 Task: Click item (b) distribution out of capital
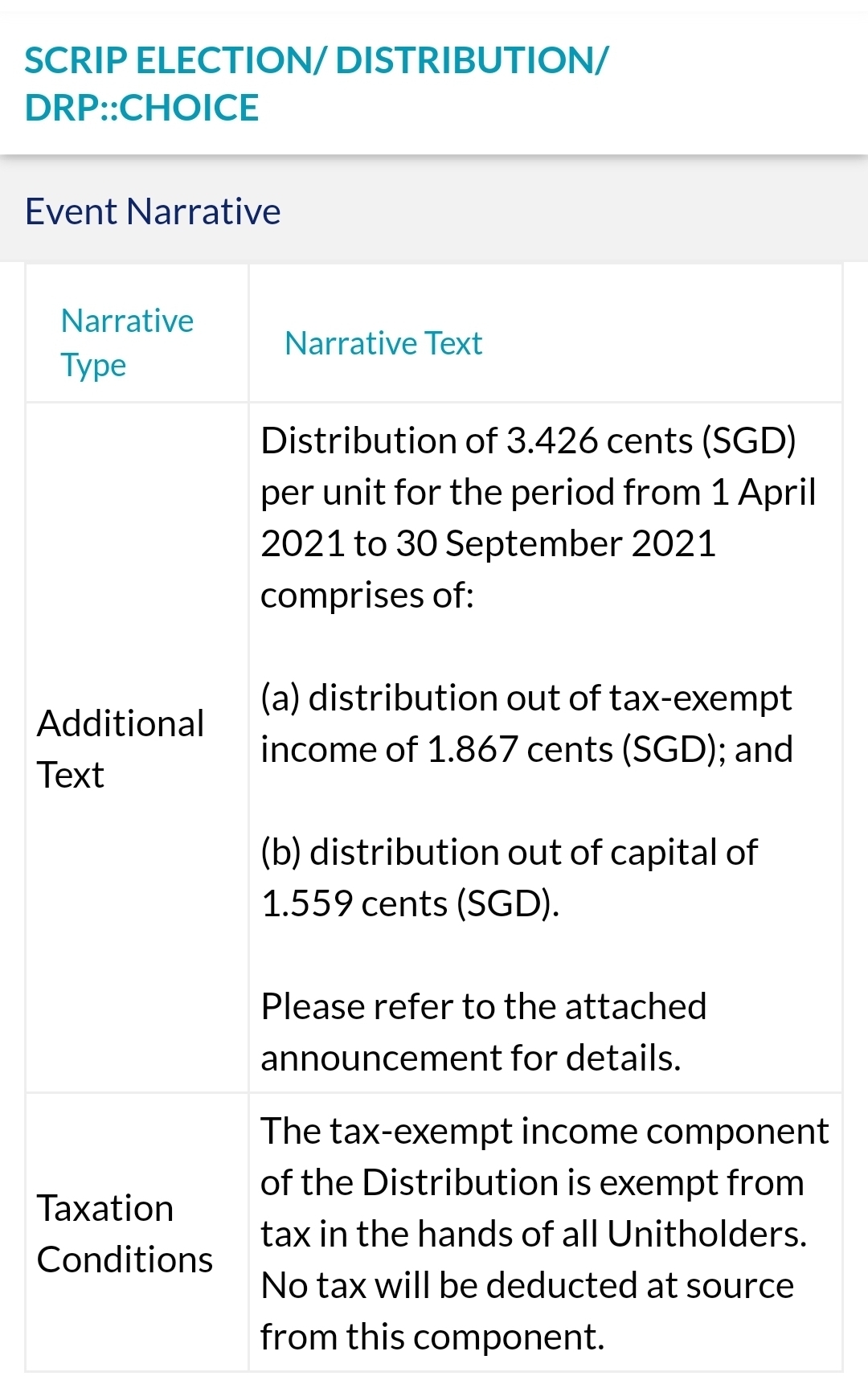pos(509,853)
